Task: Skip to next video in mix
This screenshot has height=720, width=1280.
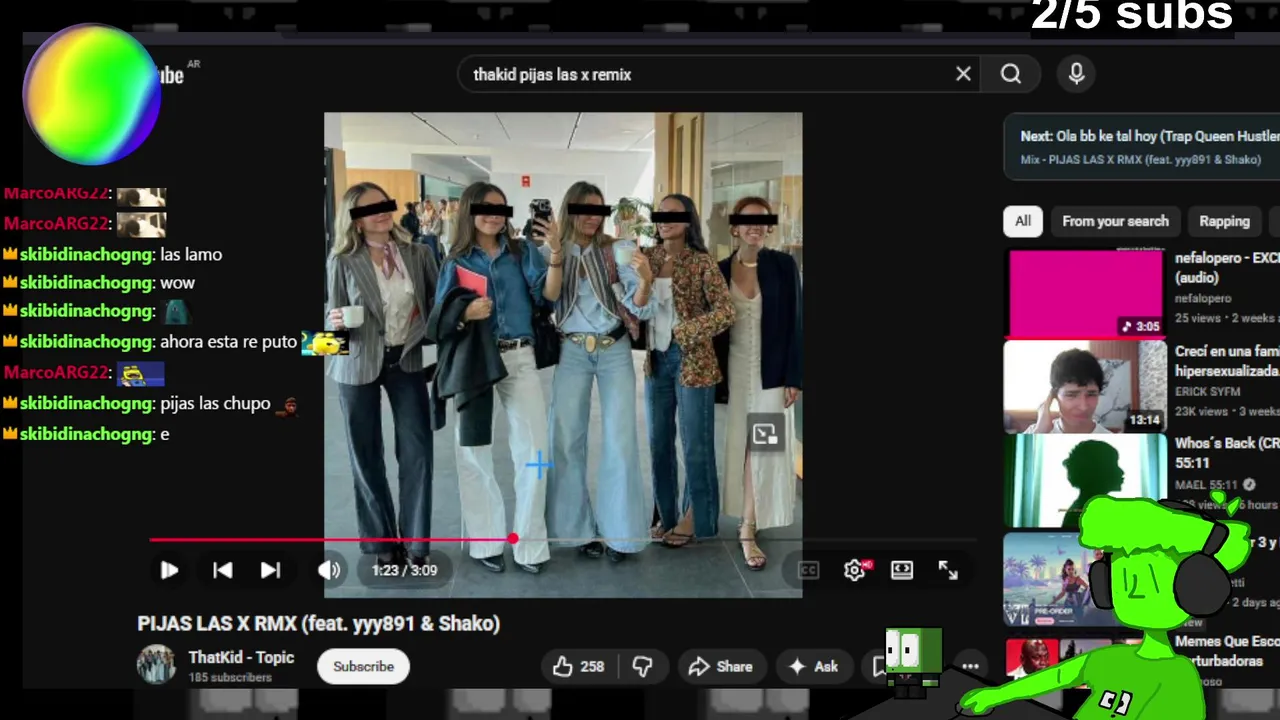Action: [x=270, y=570]
